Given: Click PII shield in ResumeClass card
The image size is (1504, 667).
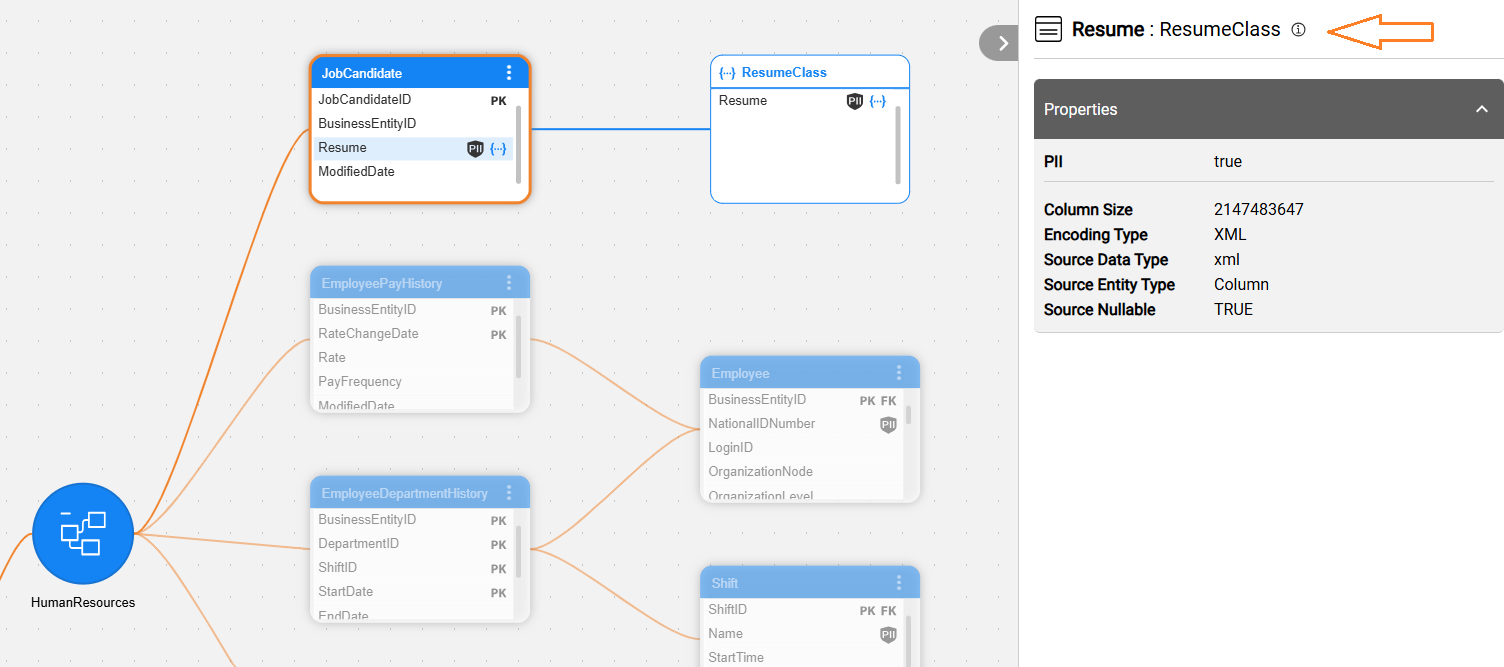Looking at the screenshot, I should tap(854, 101).
